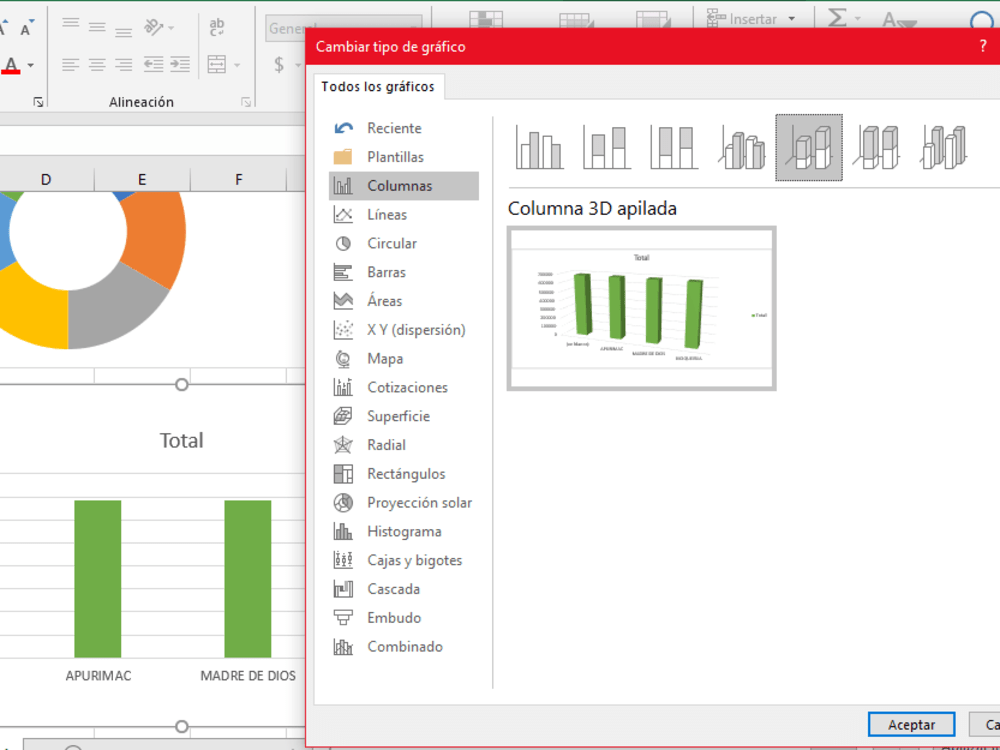The width and height of the screenshot is (1000, 750).
Task: Select Proyección solar chart category
Action: coord(404,503)
